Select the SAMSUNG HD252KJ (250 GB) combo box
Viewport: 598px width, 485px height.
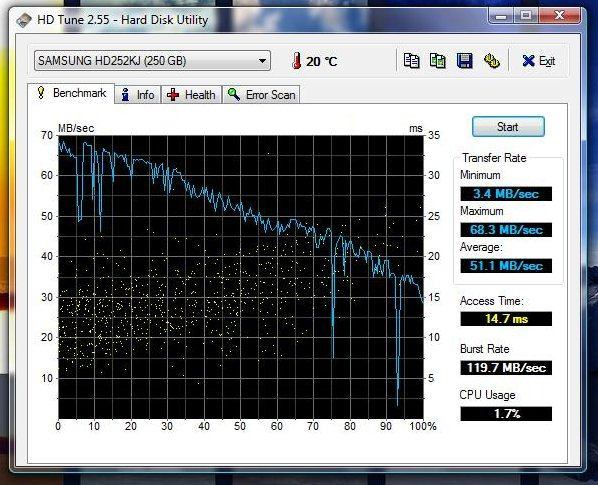click(152, 61)
